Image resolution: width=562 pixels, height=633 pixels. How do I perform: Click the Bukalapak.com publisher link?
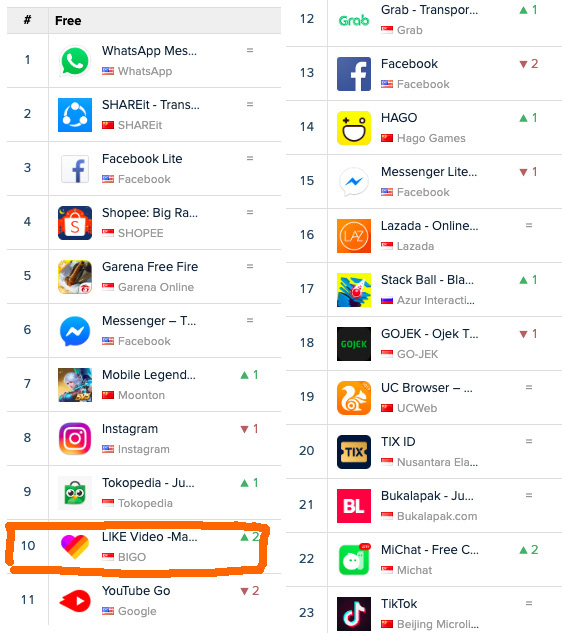point(437,516)
